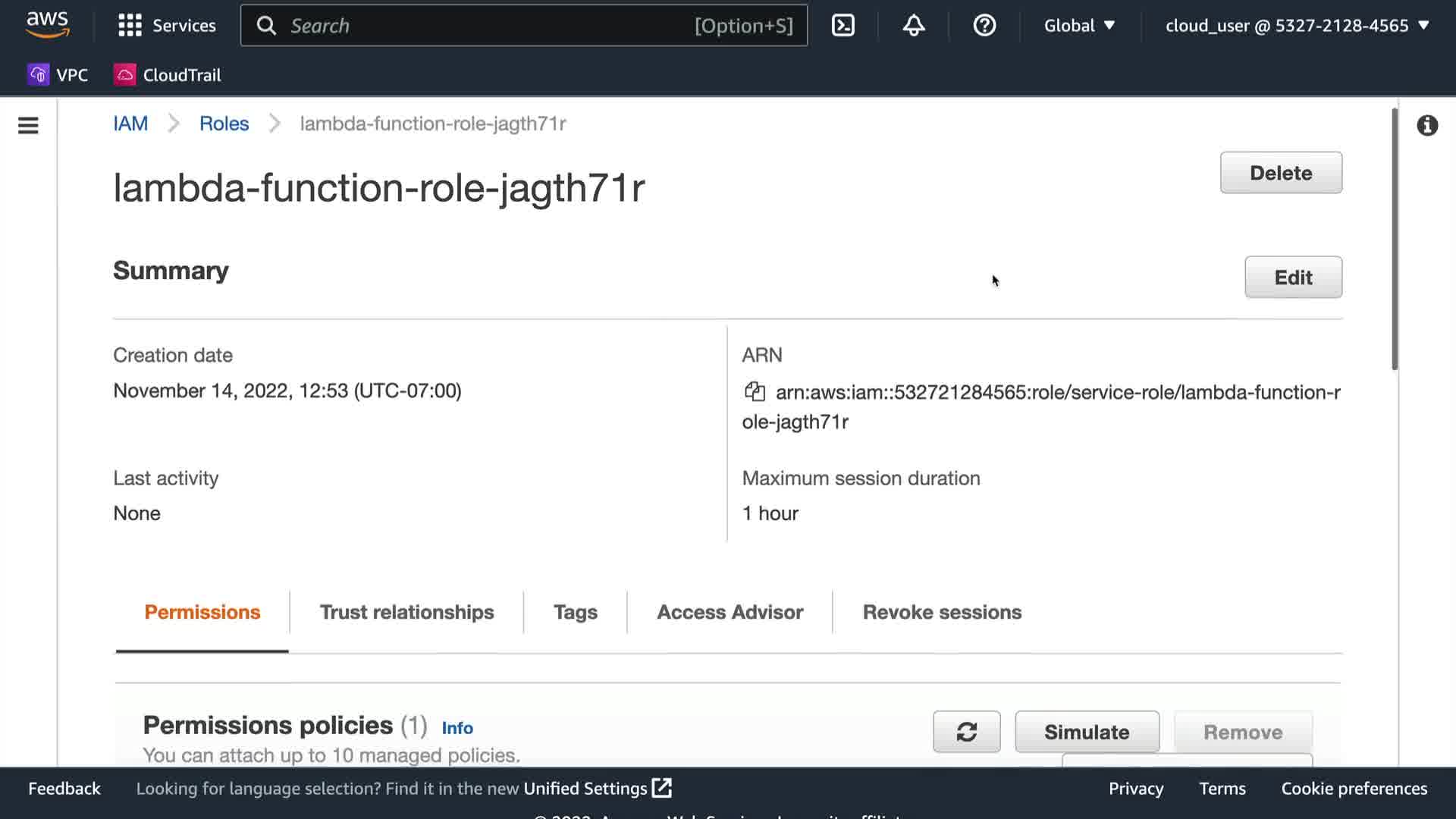Refresh the permissions policies list
This screenshot has width=1456, height=819.
[966, 732]
